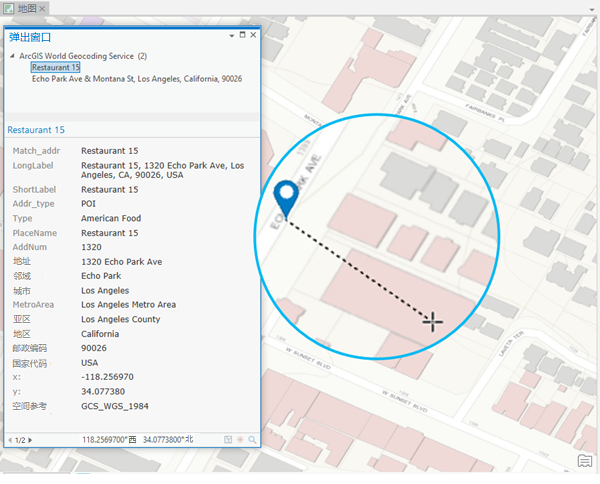Image resolution: width=600 pixels, height=484 pixels.
Task: Go to the previous popup result arrow
Action: coord(10,440)
